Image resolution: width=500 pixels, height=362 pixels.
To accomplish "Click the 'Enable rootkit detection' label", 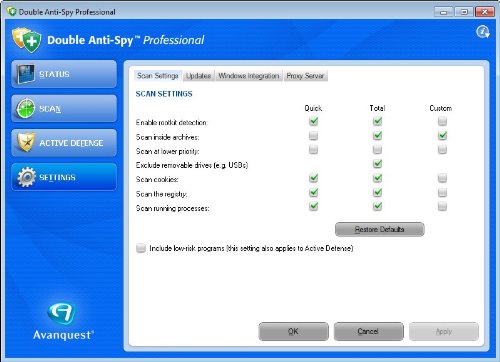I will 171,122.
